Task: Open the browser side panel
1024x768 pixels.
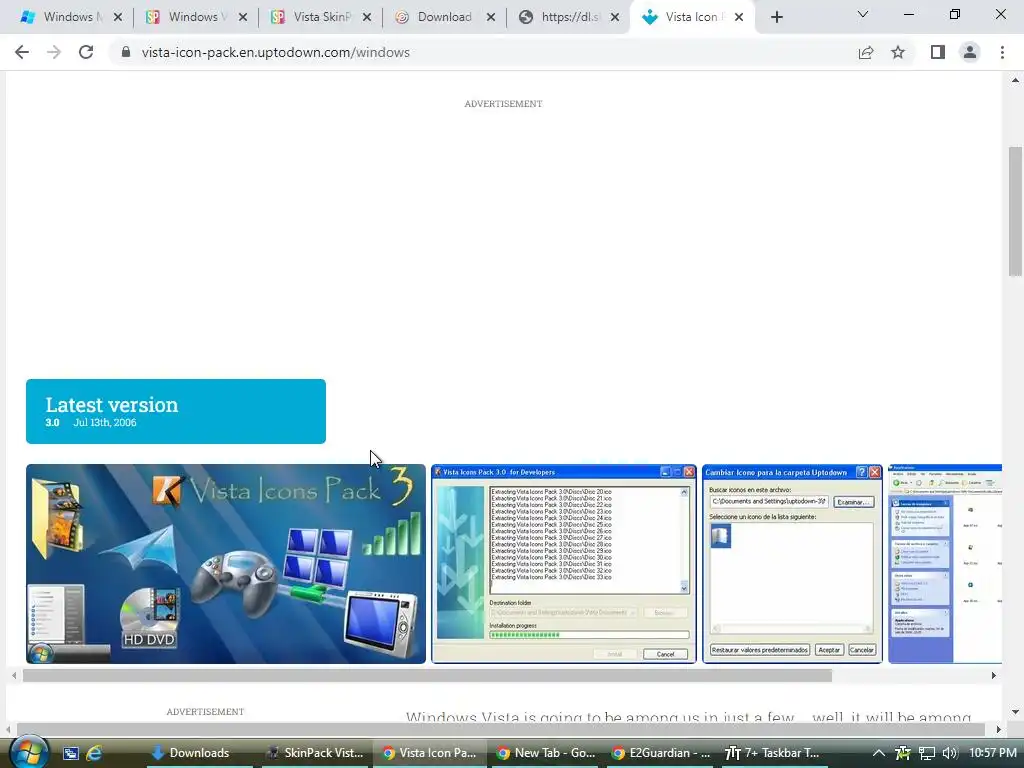Action: click(x=938, y=52)
